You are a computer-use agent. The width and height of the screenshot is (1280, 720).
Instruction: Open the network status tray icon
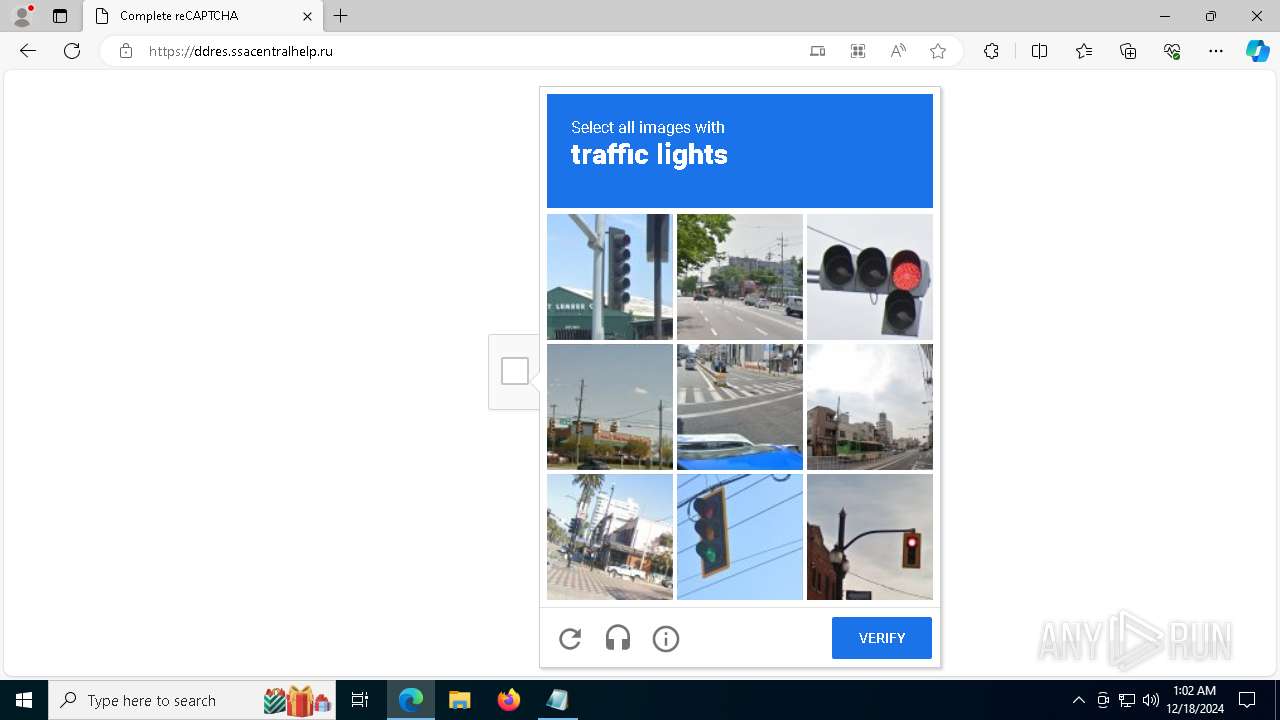click(x=1127, y=700)
